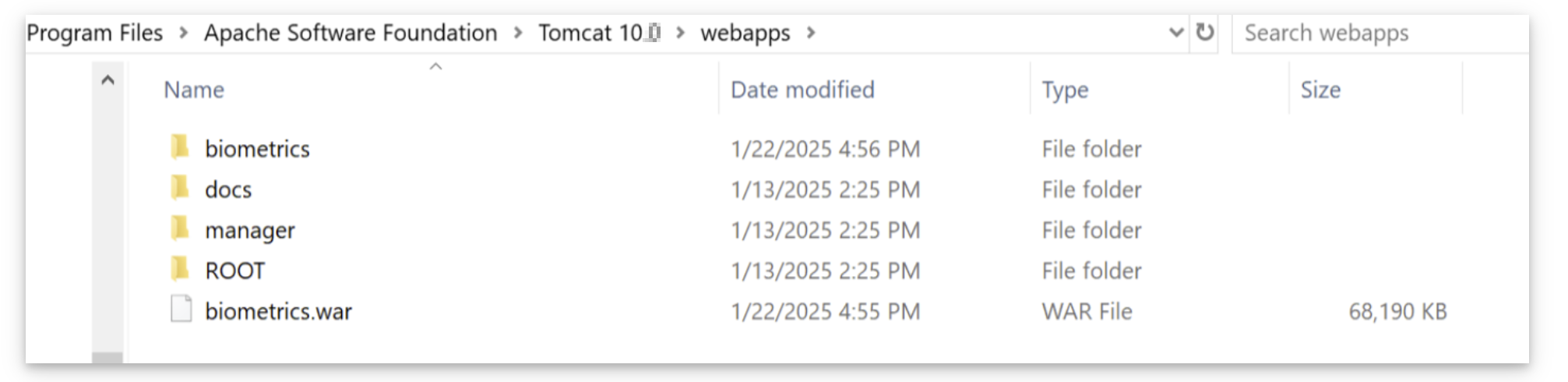
Task: Click the biometrics folder icon
Action: [x=180, y=147]
